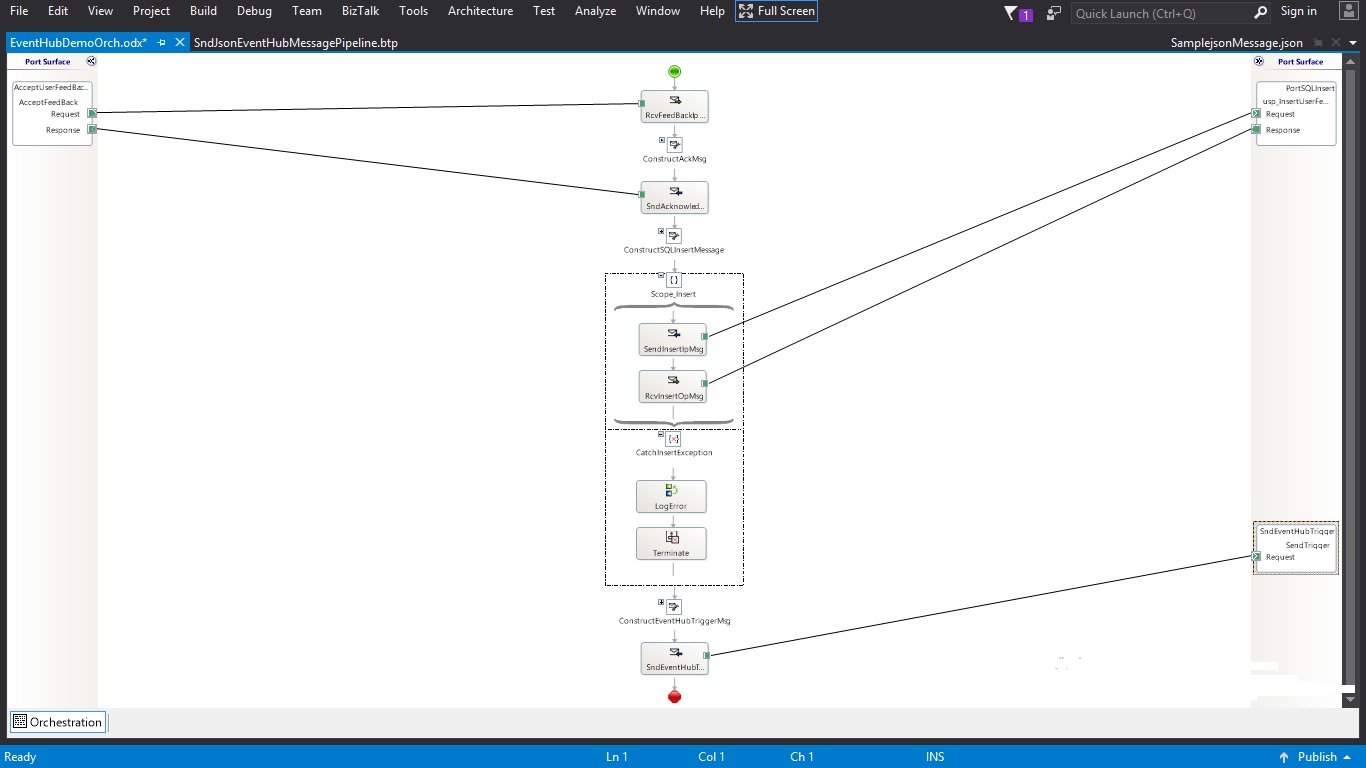1366x768 pixels.
Task: Select the SendTrigger operation label
Action: pos(1307,545)
